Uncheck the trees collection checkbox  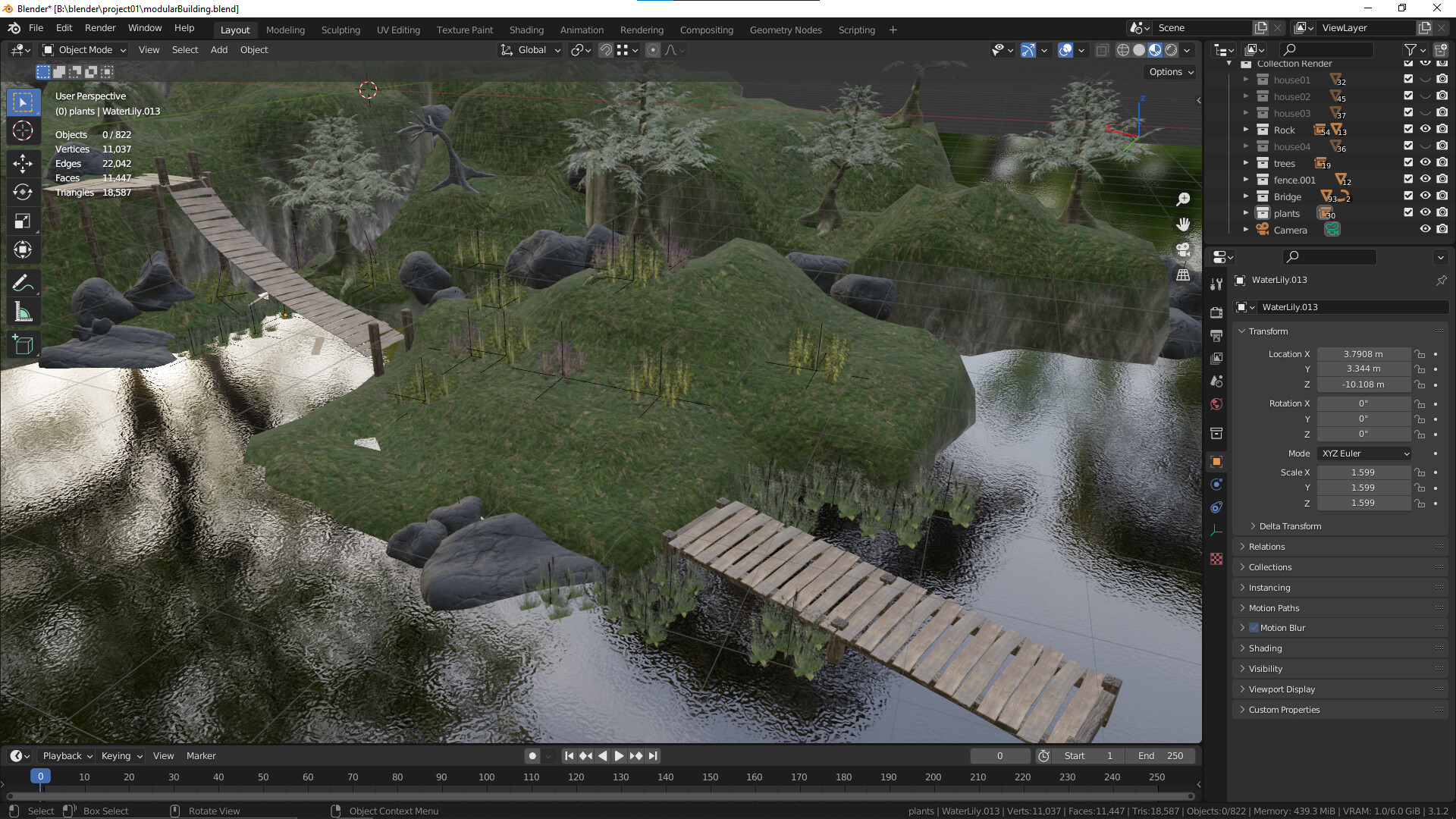point(1408,163)
